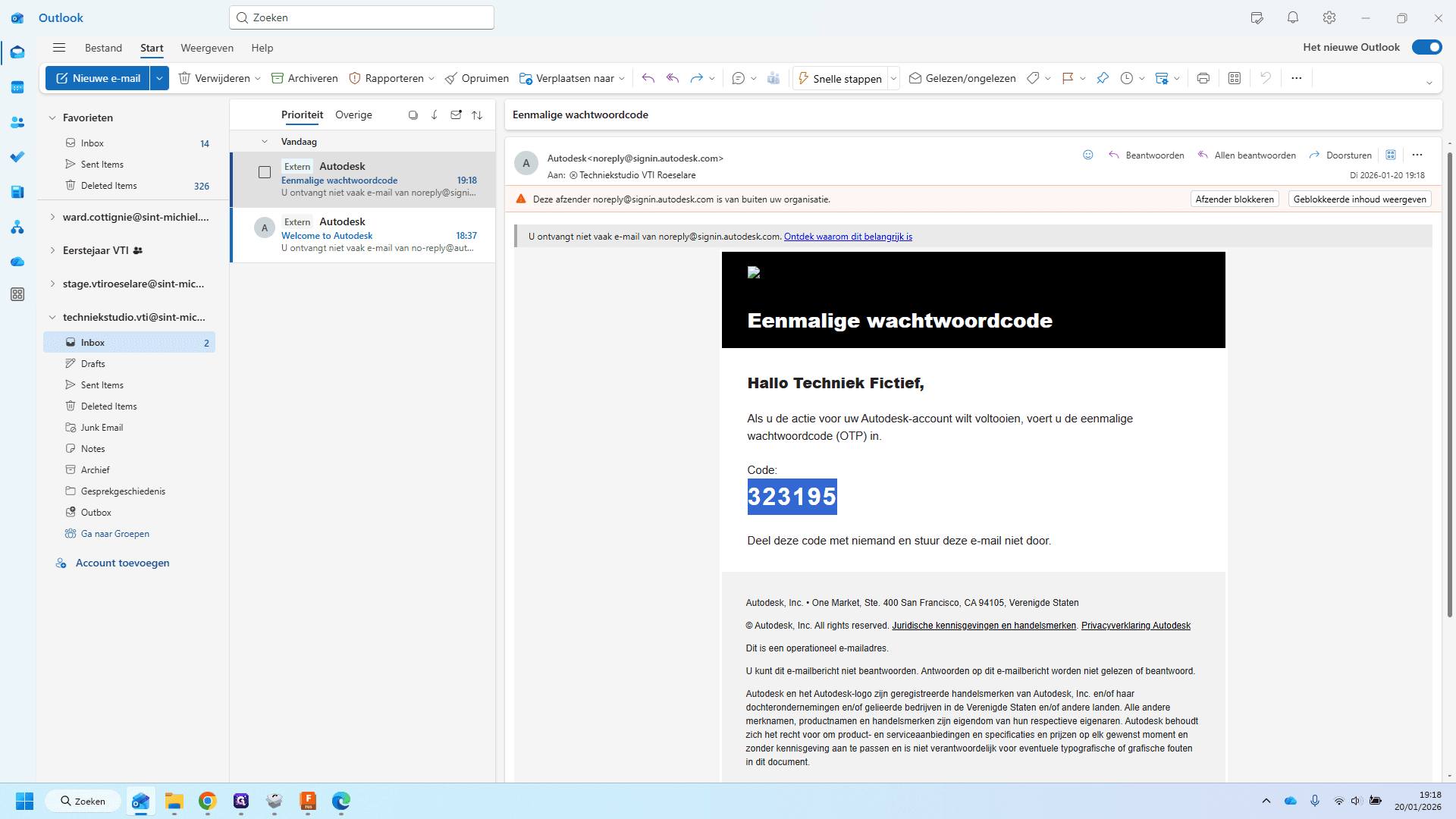The width and height of the screenshot is (1456, 819).
Task: Click the Print icon in ribbon
Action: click(x=1203, y=78)
